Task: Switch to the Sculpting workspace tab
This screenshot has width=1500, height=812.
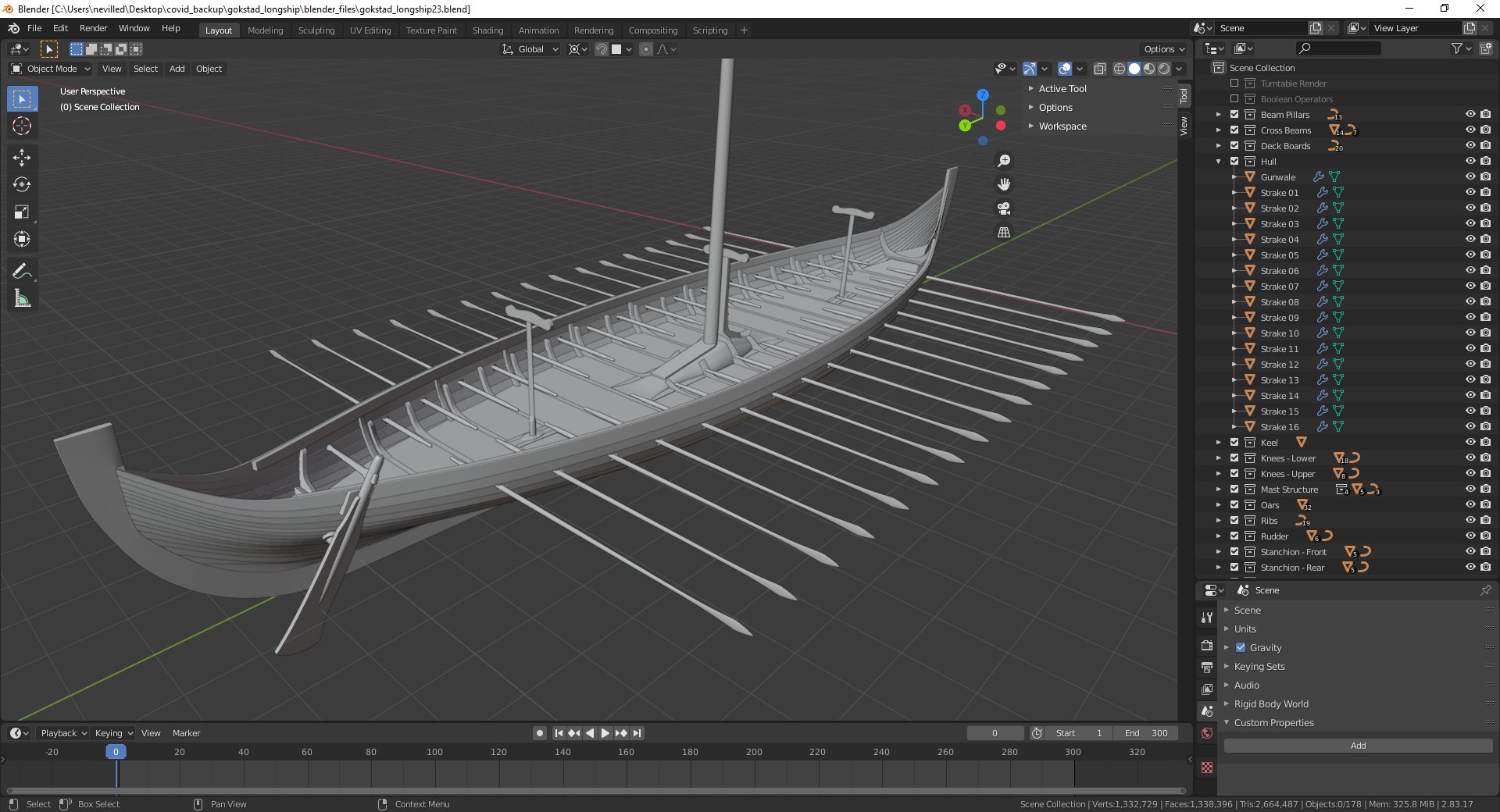Action: click(x=316, y=30)
